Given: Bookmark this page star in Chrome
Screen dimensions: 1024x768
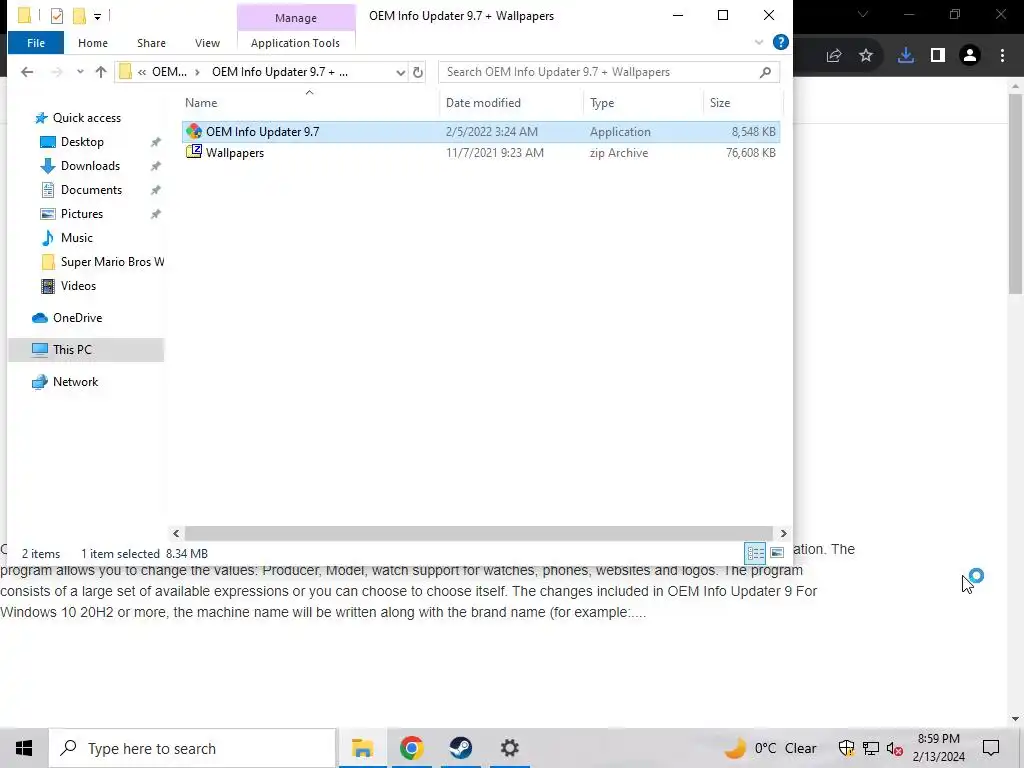Looking at the screenshot, I should click(866, 56).
